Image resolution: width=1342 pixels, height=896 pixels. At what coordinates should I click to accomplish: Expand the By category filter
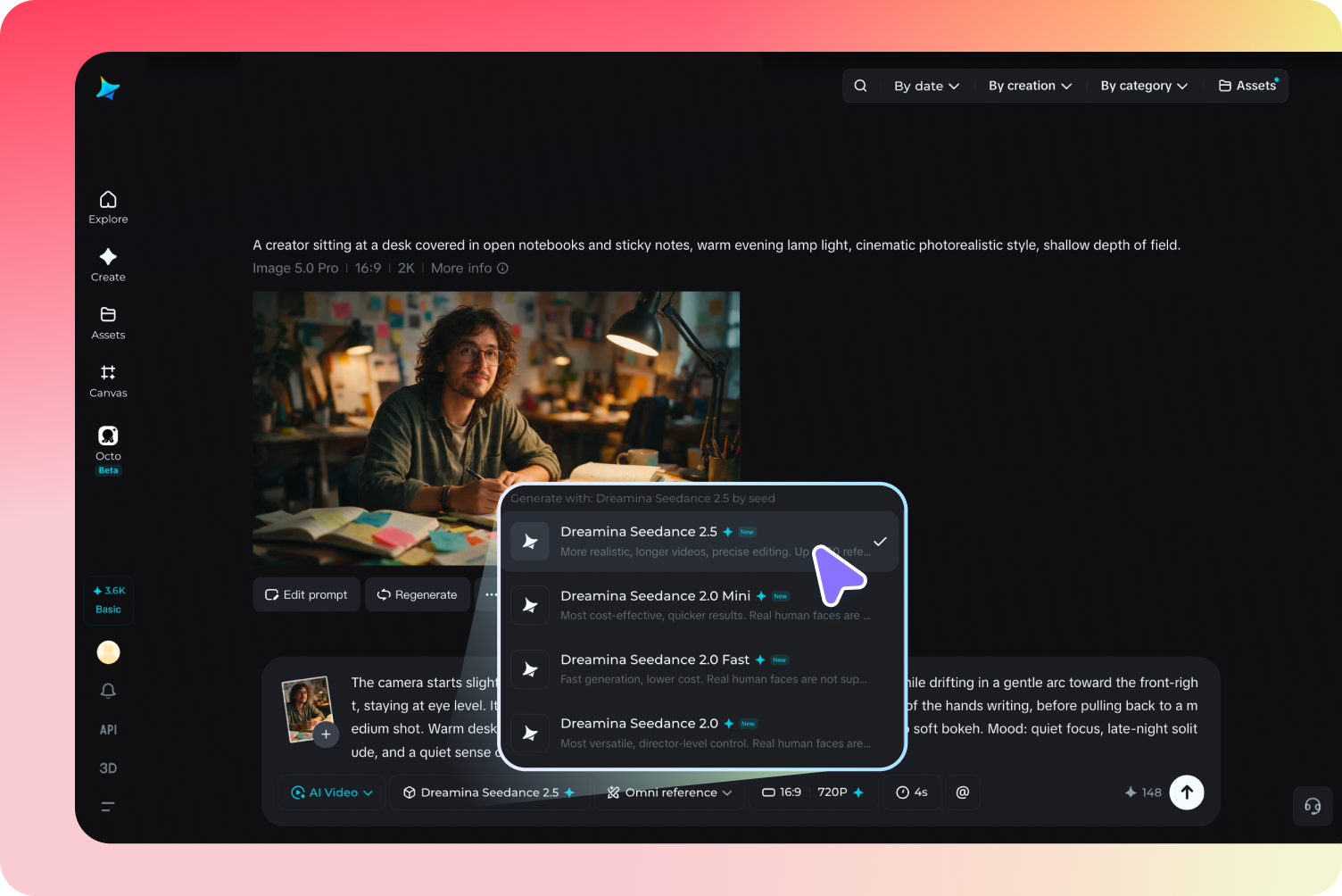tap(1144, 86)
